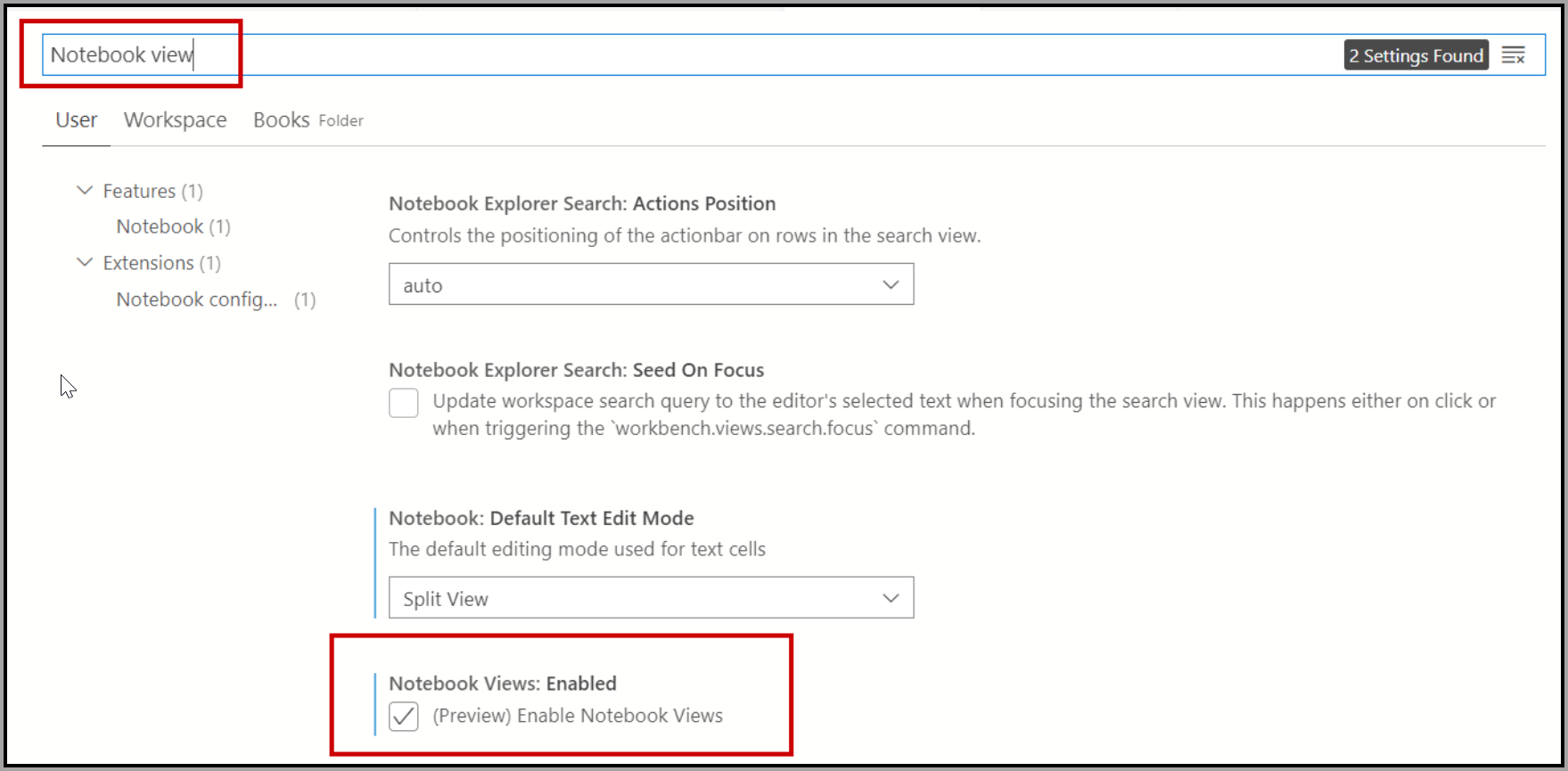Viewport: 1568px width, 771px height.
Task: Click the '2 Settings Found' badge
Action: pos(1416,55)
